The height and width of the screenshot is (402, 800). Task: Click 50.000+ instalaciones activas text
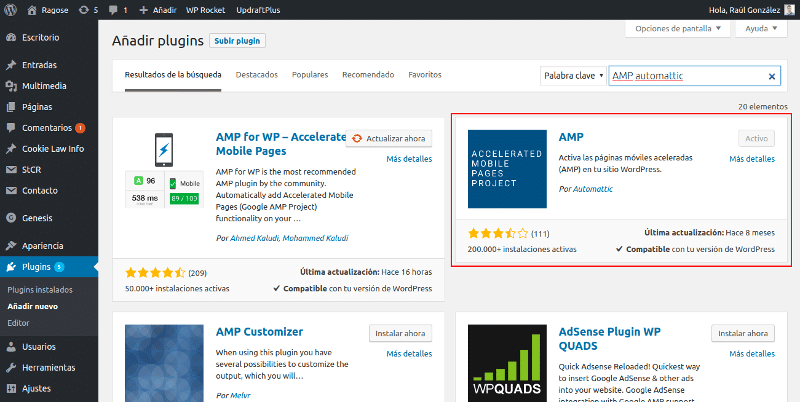(x=177, y=288)
